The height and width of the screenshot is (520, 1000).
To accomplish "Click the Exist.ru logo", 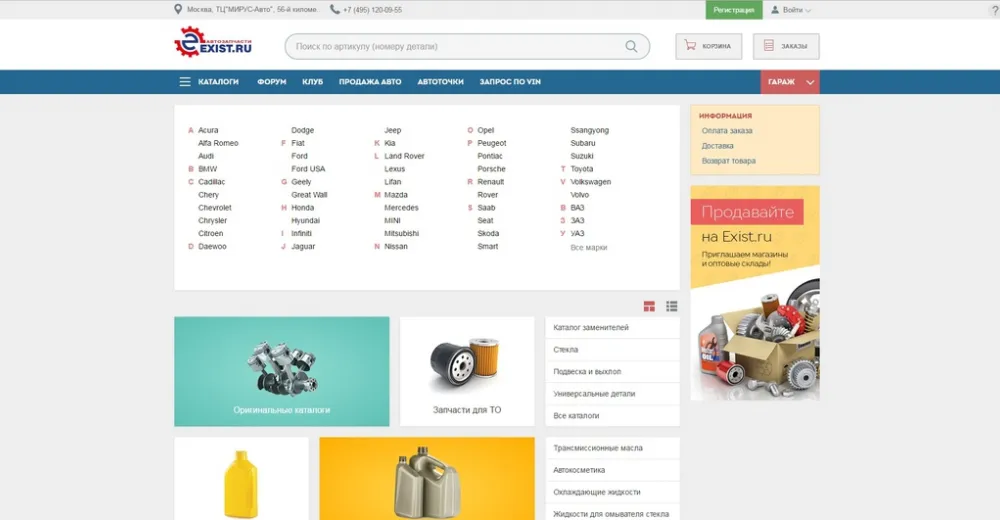I will click(213, 42).
